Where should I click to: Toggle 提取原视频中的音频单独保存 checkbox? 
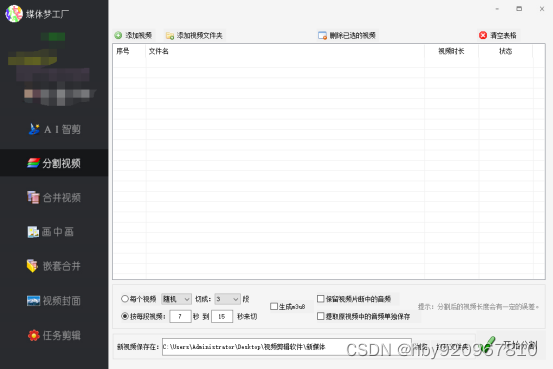(x=321, y=316)
